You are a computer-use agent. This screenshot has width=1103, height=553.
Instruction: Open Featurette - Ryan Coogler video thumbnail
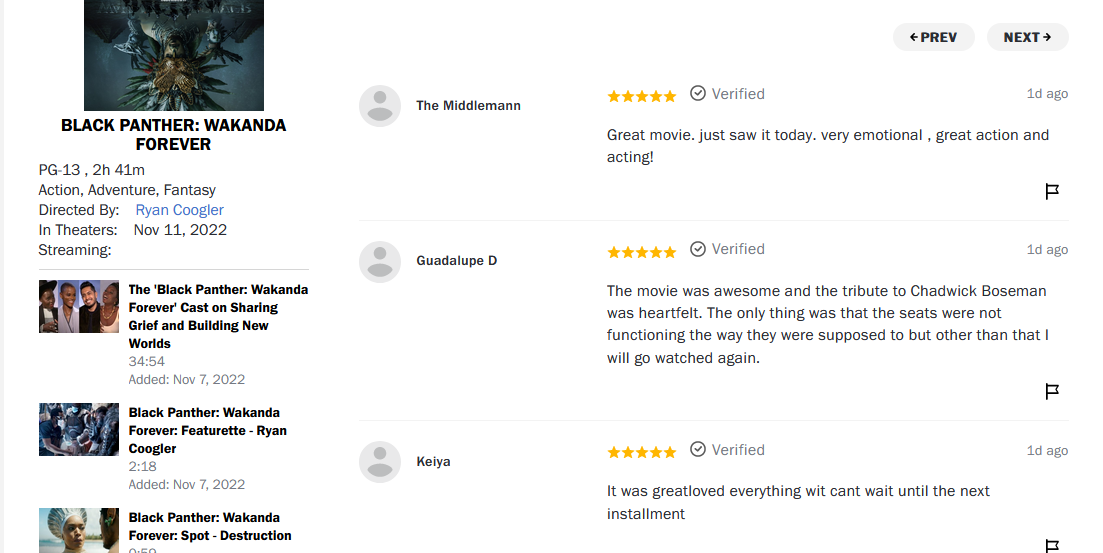[79, 429]
